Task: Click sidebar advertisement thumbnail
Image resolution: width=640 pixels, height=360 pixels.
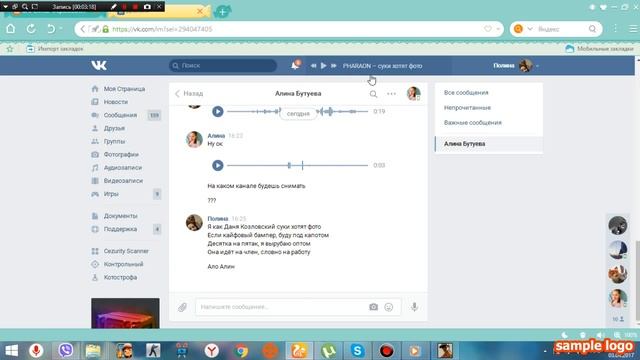Action: point(125,313)
